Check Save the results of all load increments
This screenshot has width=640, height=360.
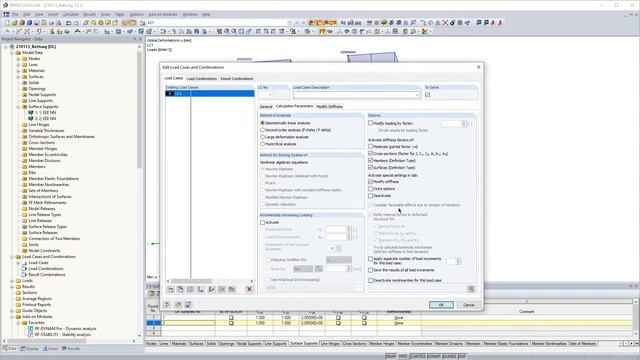click(371, 270)
